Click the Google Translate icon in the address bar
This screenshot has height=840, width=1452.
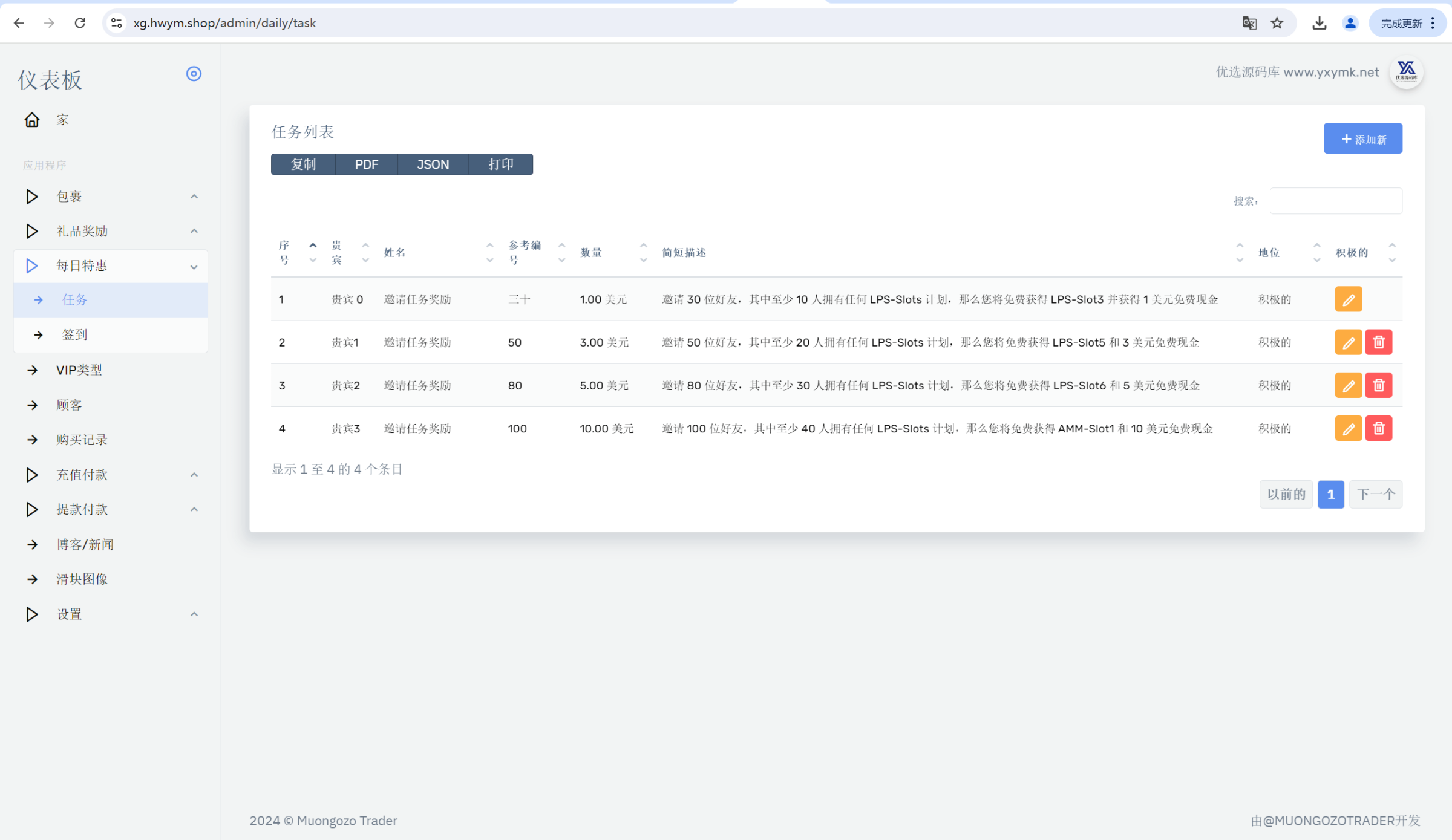[x=1249, y=23]
